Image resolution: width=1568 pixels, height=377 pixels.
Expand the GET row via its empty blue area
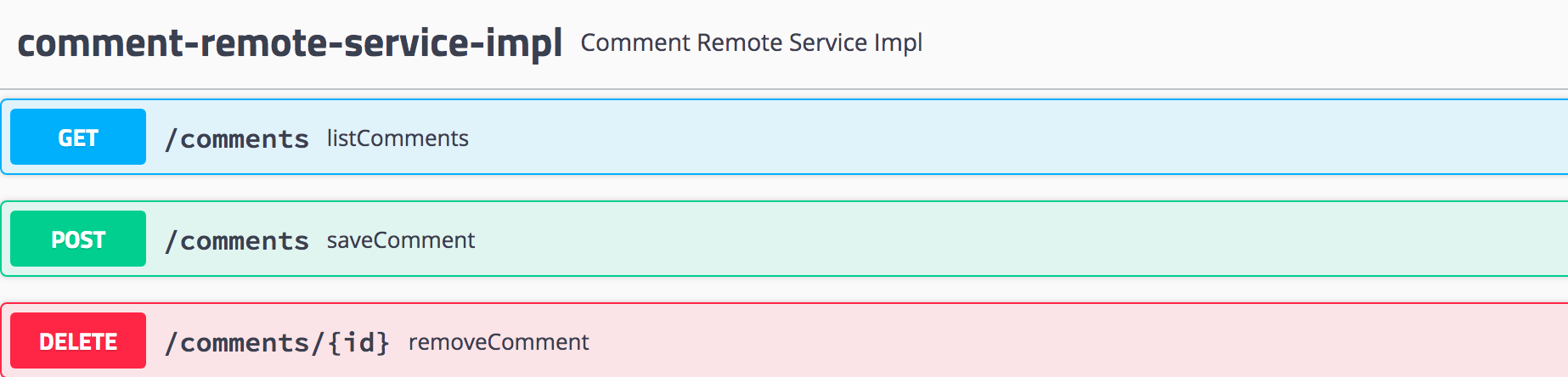click(1019, 137)
